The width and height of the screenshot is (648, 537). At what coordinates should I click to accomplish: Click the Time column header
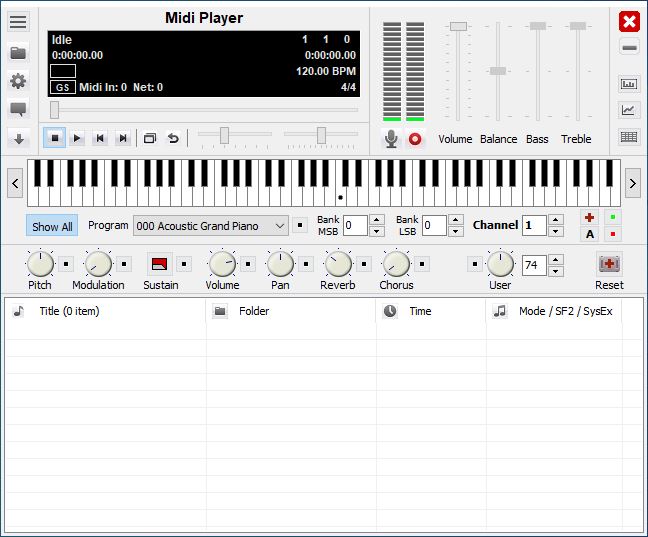point(431,311)
